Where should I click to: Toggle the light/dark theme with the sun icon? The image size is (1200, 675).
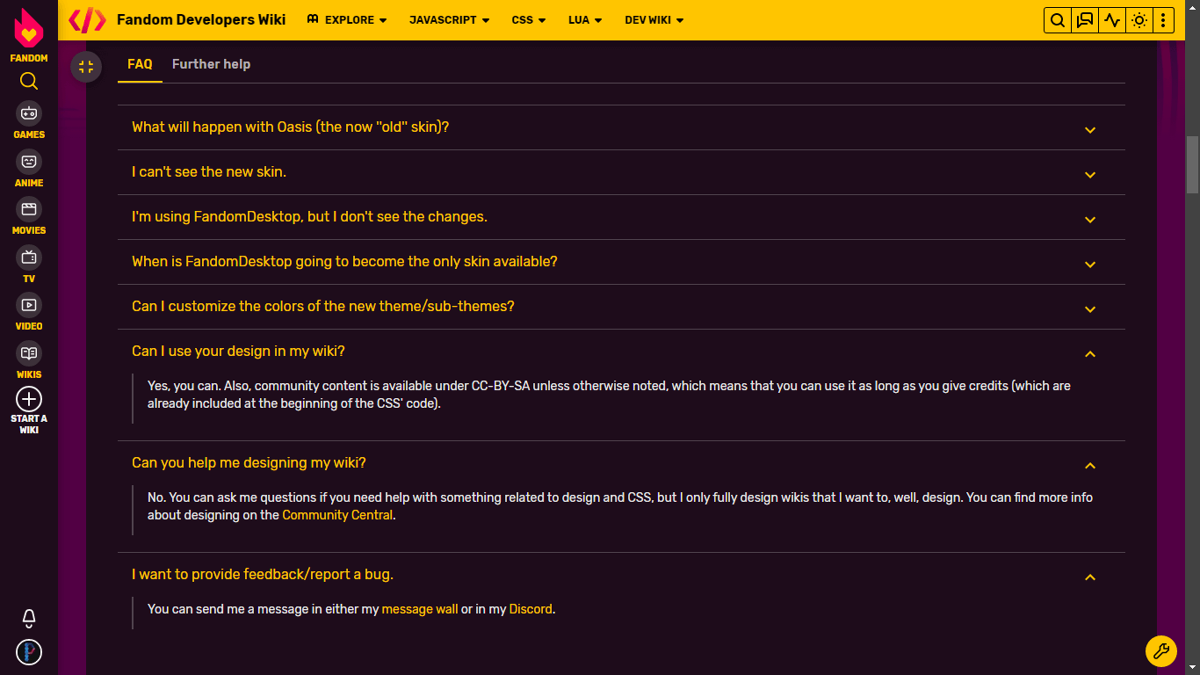1138,19
